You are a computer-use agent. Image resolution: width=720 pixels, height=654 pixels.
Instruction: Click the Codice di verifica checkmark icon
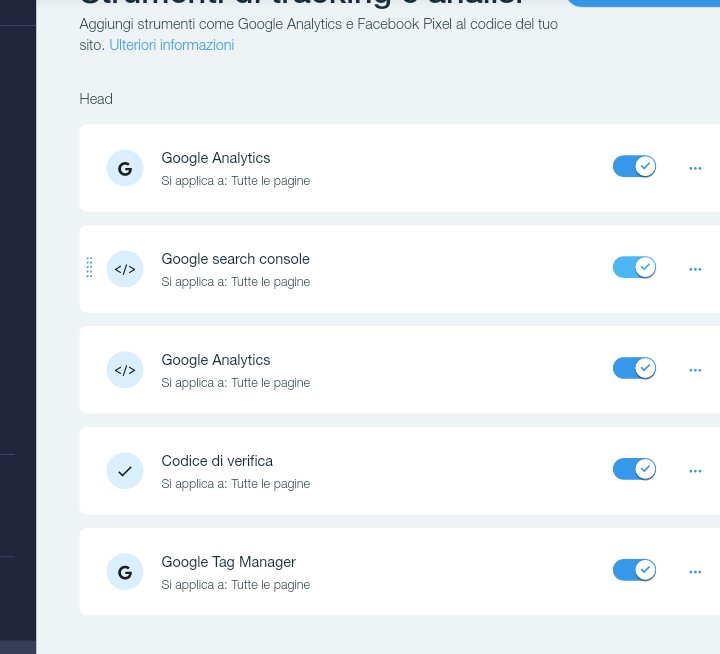[x=125, y=471]
